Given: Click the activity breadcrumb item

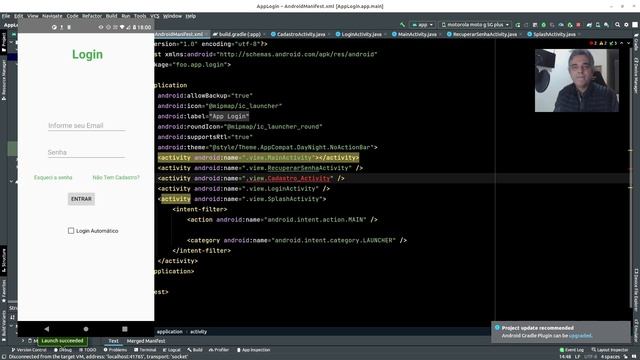Looking at the screenshot, I should tap(198, 332).
